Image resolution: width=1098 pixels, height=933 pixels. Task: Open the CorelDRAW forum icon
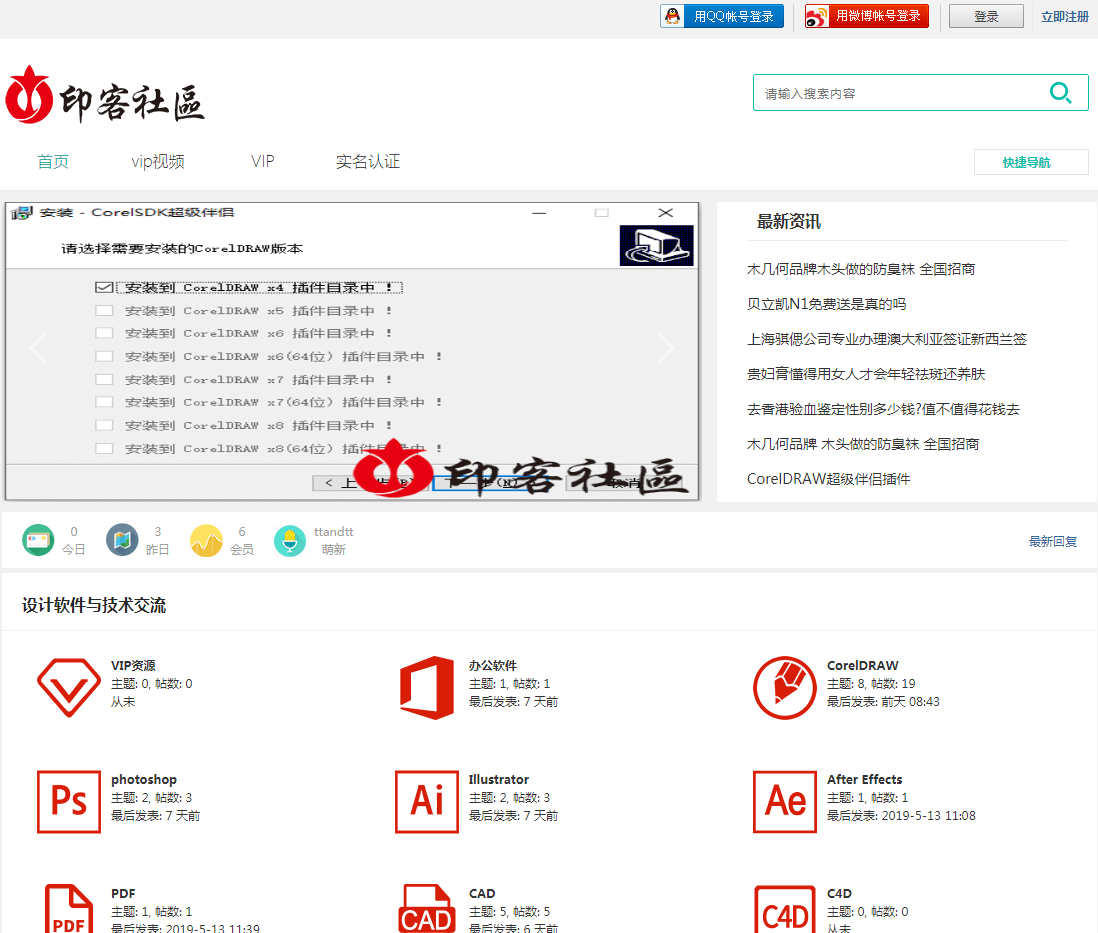pyautogui.click(x=785, y=688)
